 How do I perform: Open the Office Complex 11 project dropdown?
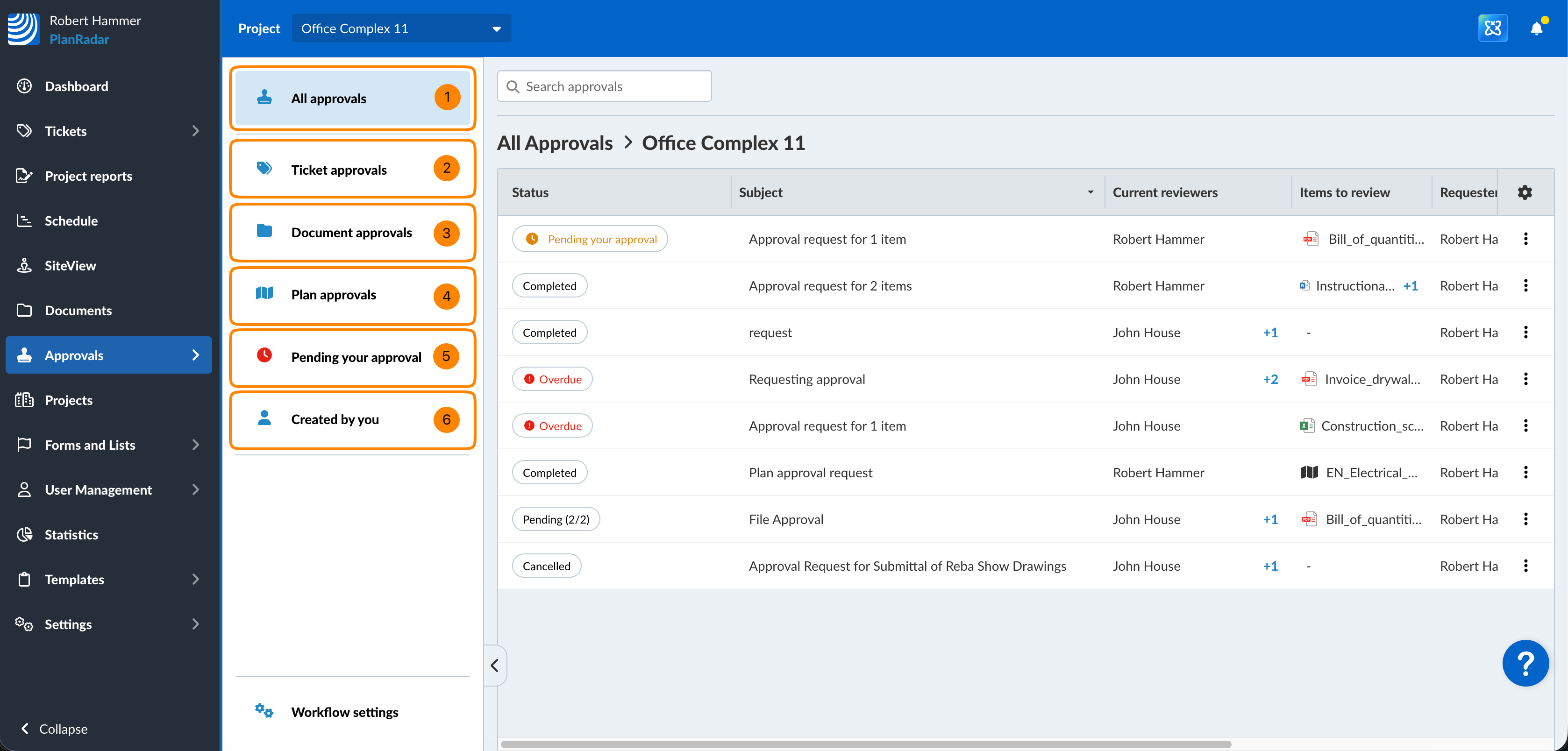coord(401,28)
